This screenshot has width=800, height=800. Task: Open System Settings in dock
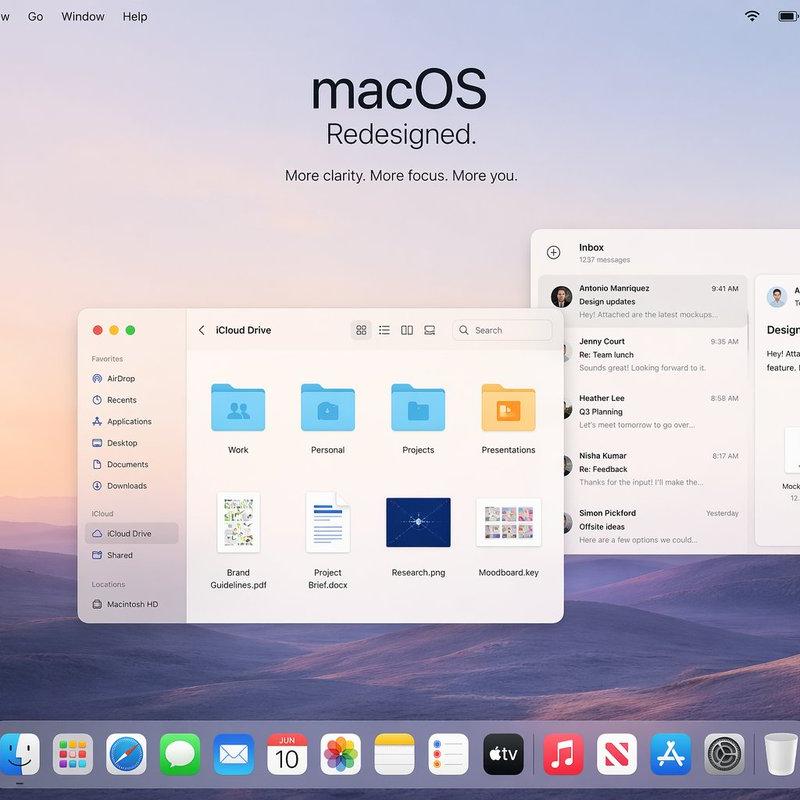pyautogui.click(x=724, y=754)
